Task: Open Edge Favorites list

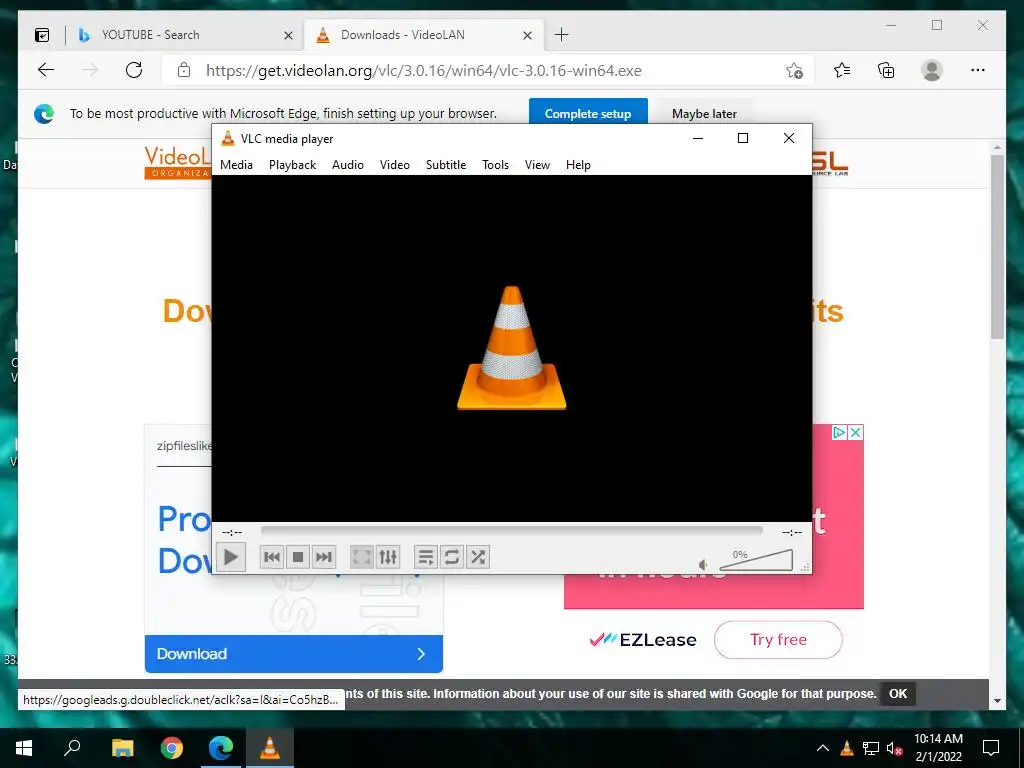Action: [x=842, y=70]
